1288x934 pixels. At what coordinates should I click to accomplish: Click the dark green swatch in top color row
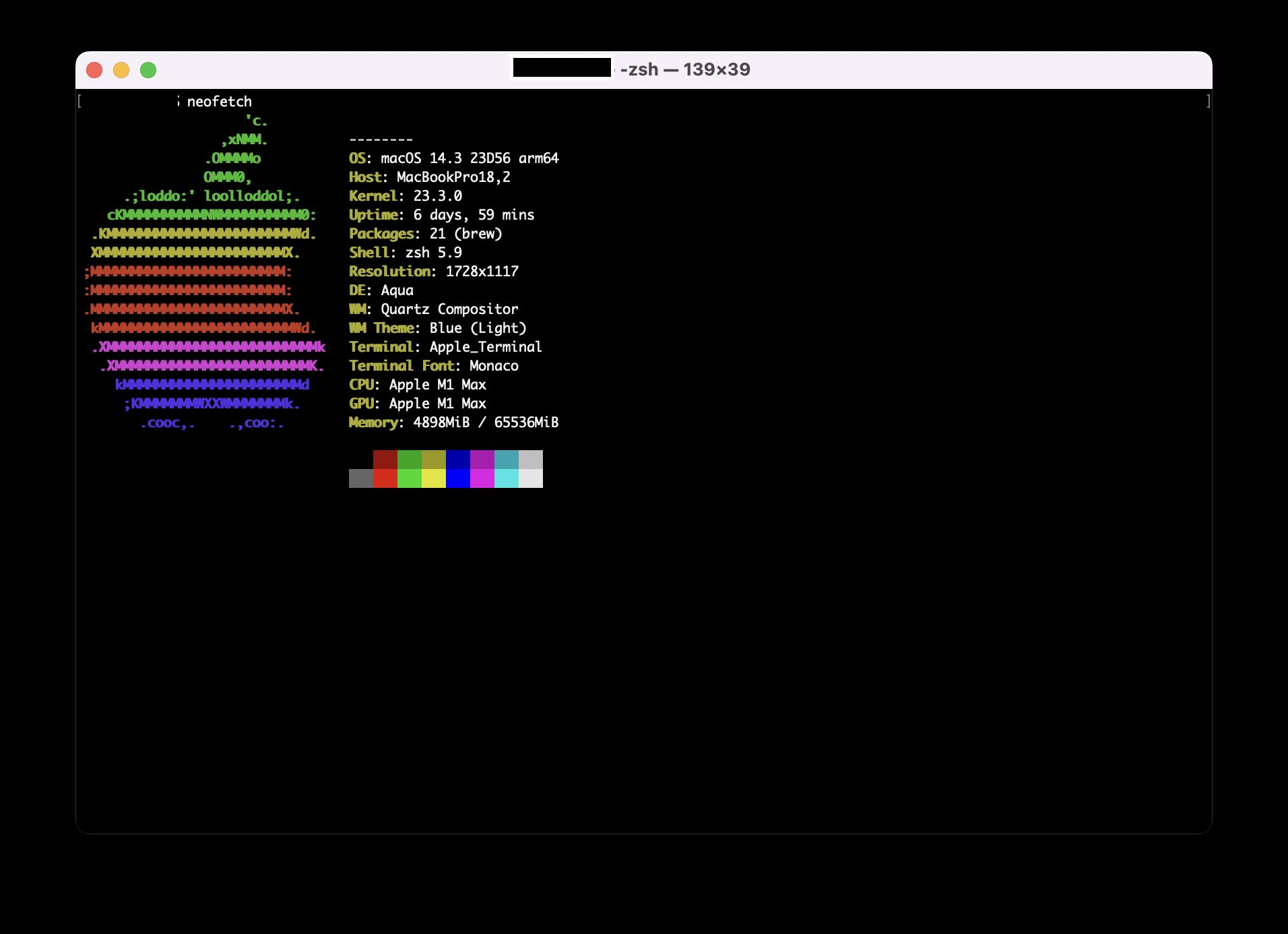[x=410, y=460]
